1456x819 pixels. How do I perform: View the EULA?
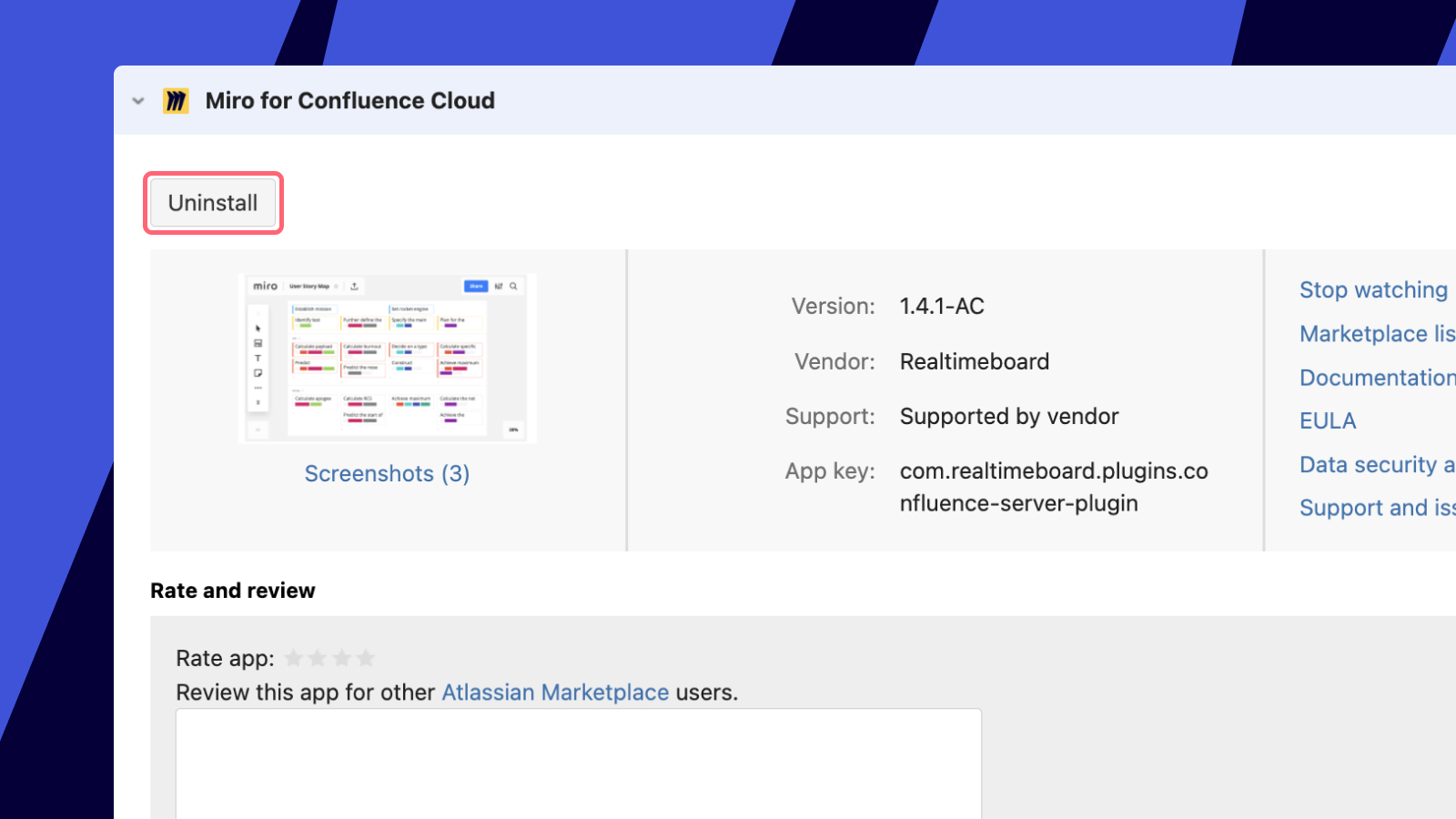click(x=1328, y=420)
